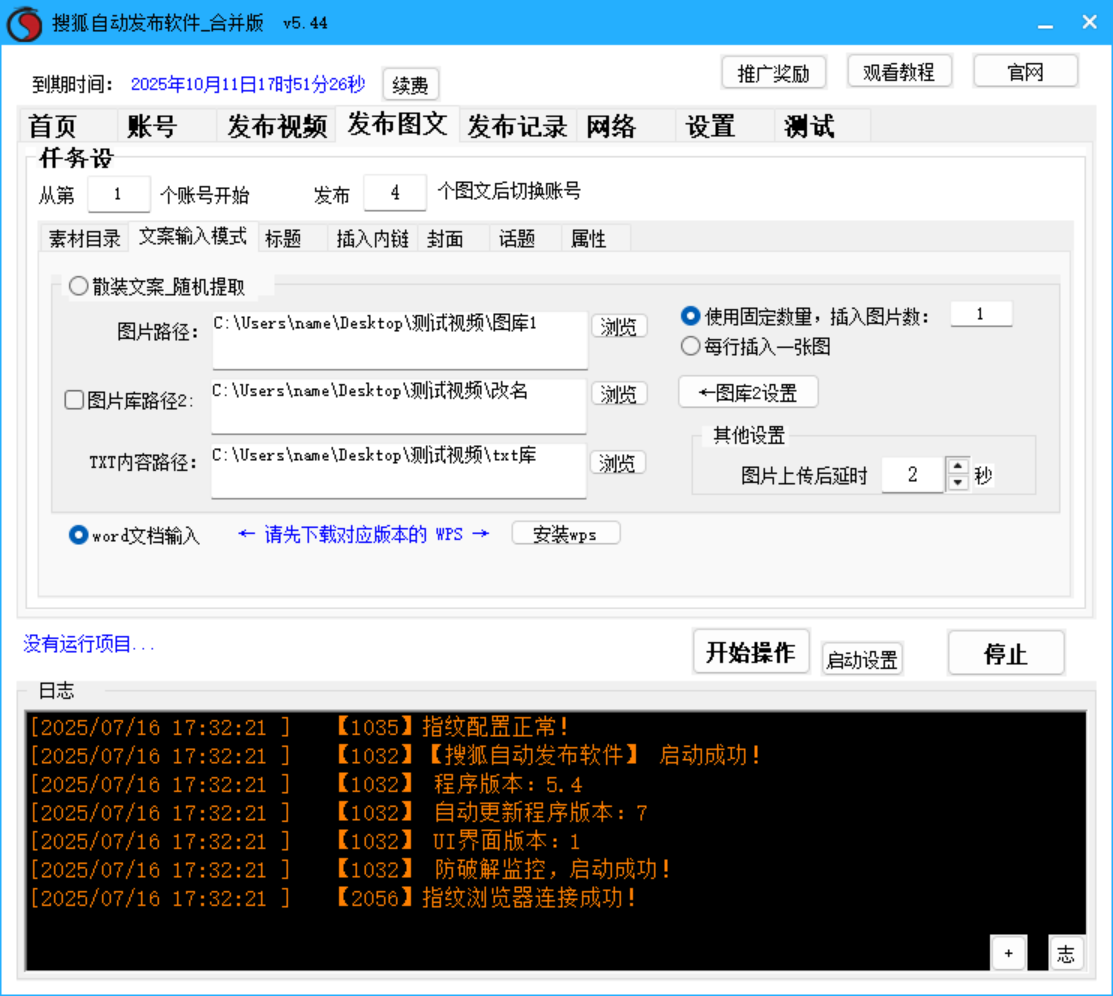Decrease upload delay with spinner down arrow
1113x996 pixels.
(x=958, y=483)
